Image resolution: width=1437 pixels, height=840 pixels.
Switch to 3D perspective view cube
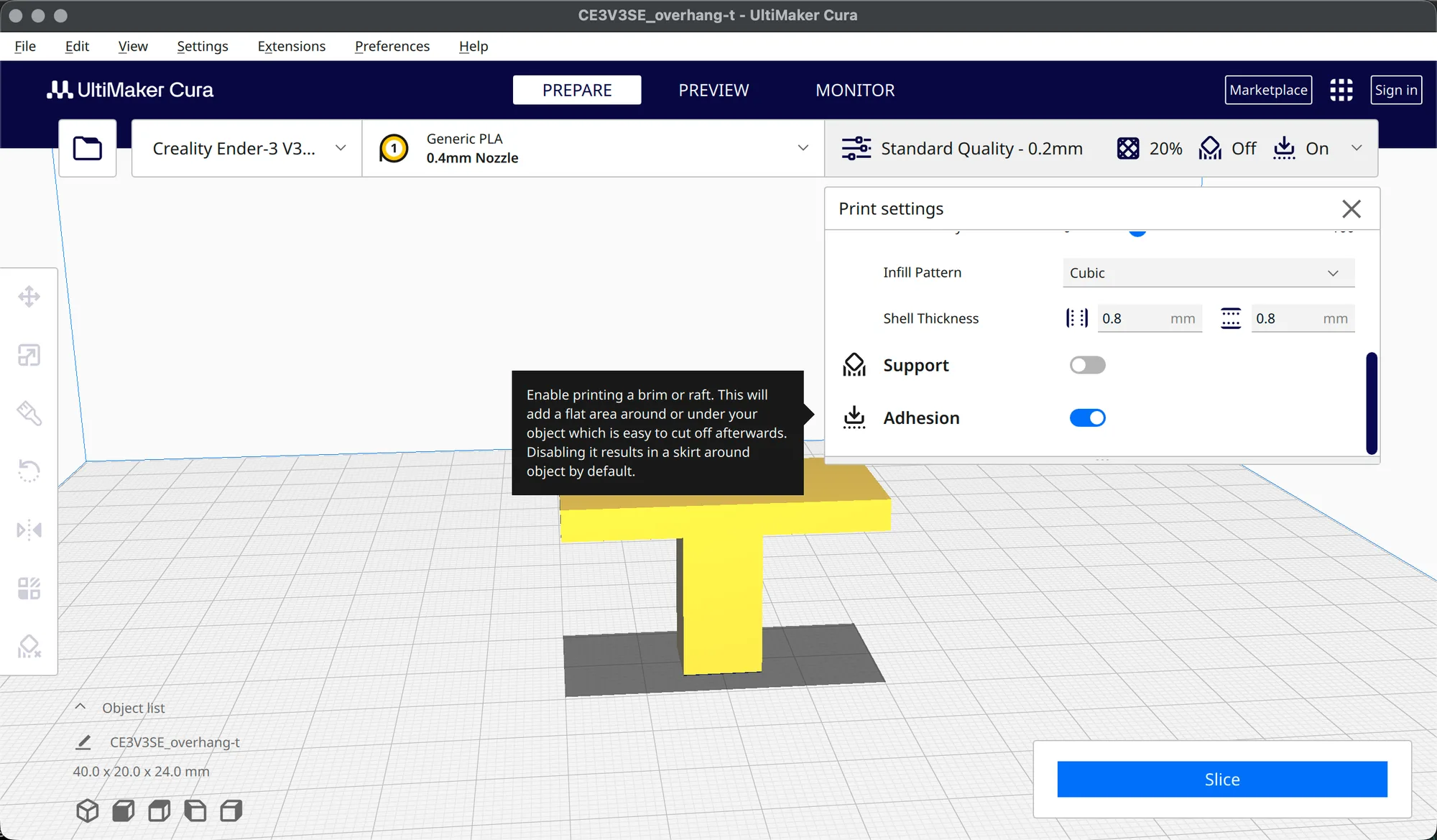pos(88,811)
